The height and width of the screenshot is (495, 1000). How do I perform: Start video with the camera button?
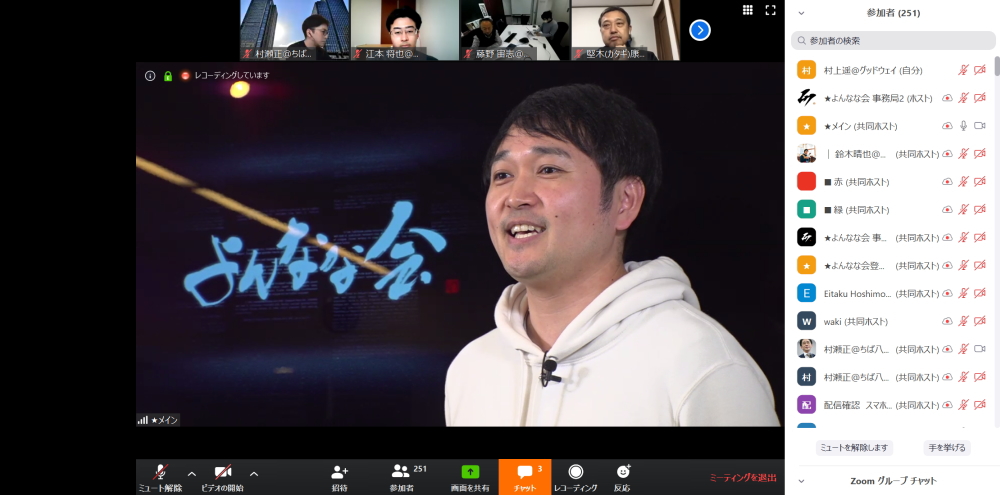point(222,477)
